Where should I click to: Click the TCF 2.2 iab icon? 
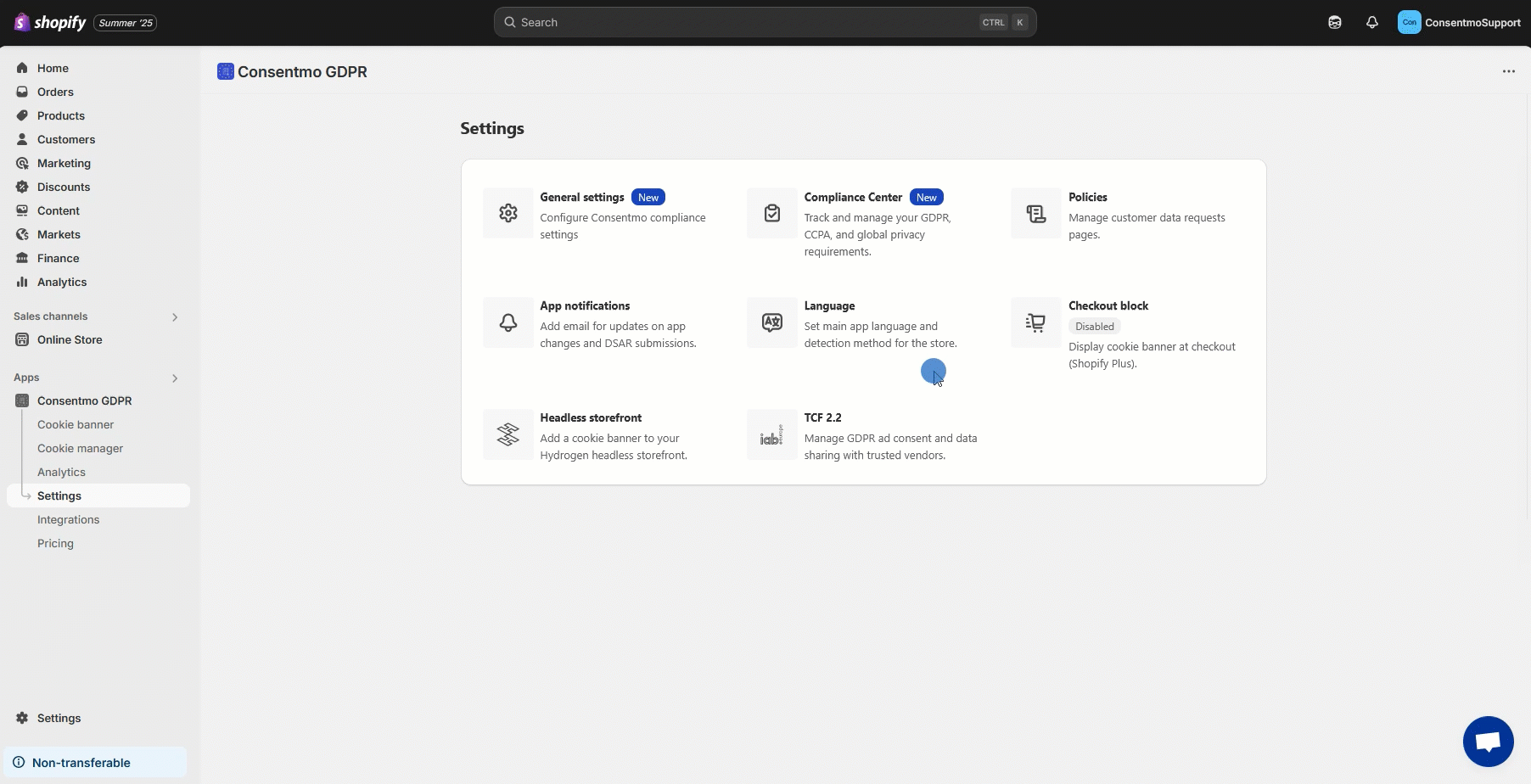[x=772, y=434]
